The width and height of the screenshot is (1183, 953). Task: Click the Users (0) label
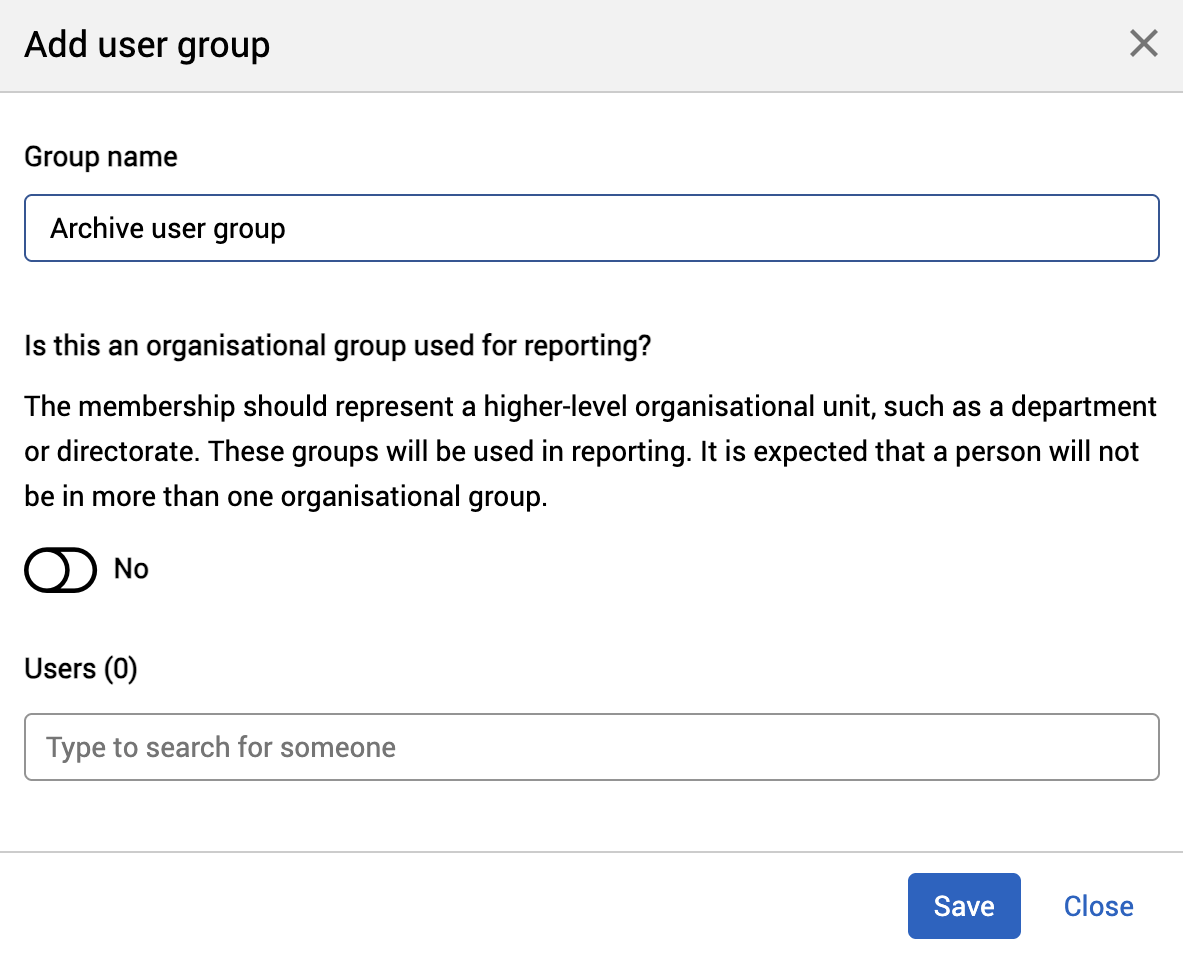[80, 668]
